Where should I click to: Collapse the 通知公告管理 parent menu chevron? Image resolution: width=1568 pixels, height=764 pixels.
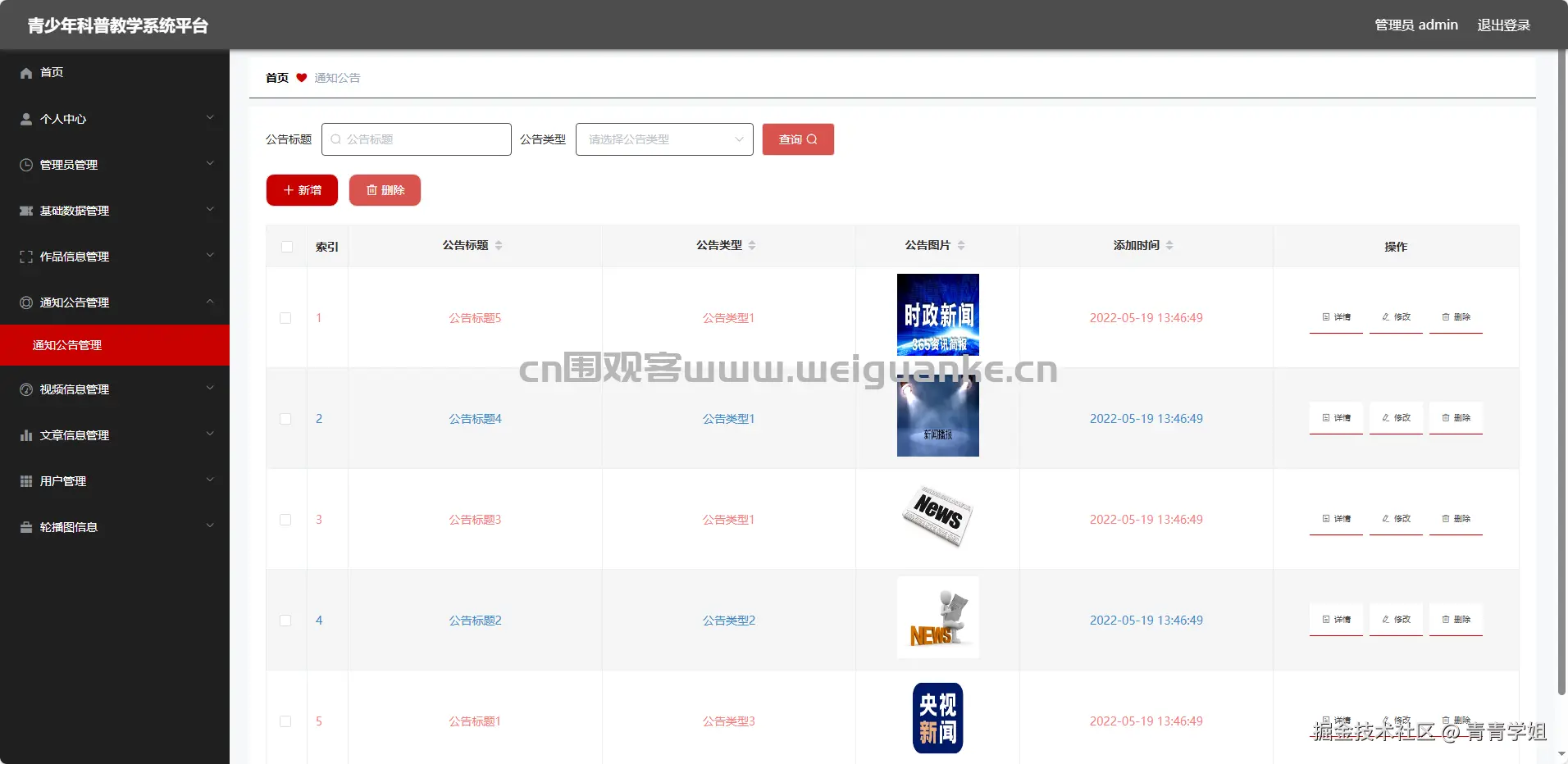tap(210, 302)
